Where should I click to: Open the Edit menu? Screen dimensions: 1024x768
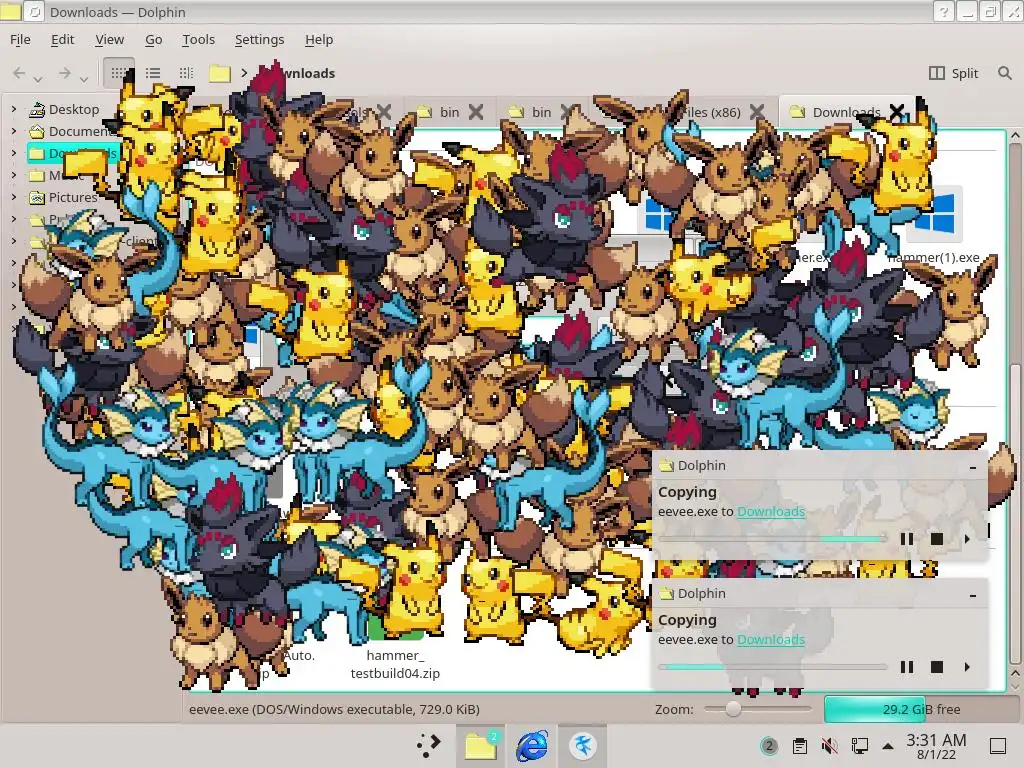(62, 39)
